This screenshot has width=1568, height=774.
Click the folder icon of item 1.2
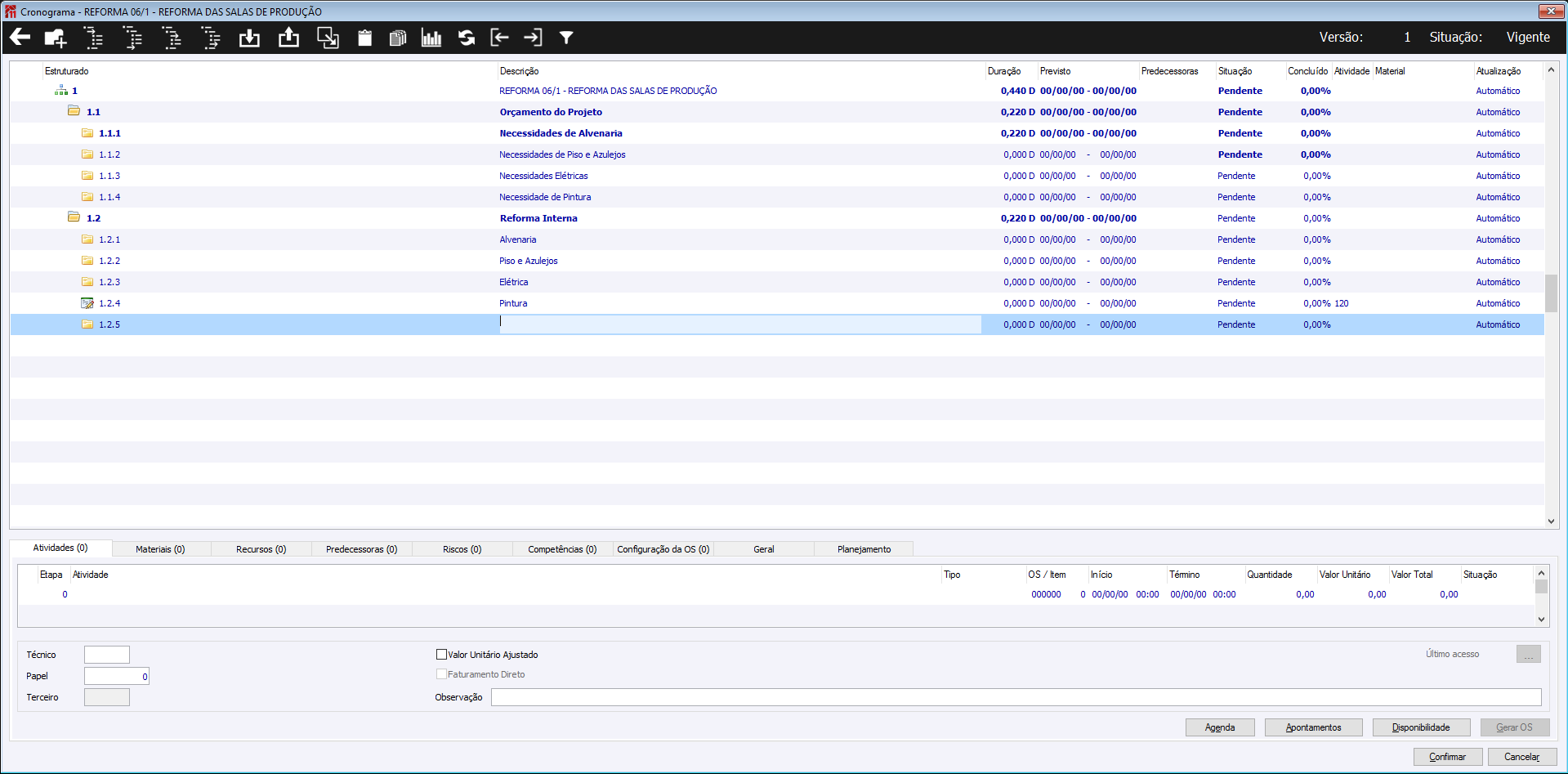tap(74, 217)
